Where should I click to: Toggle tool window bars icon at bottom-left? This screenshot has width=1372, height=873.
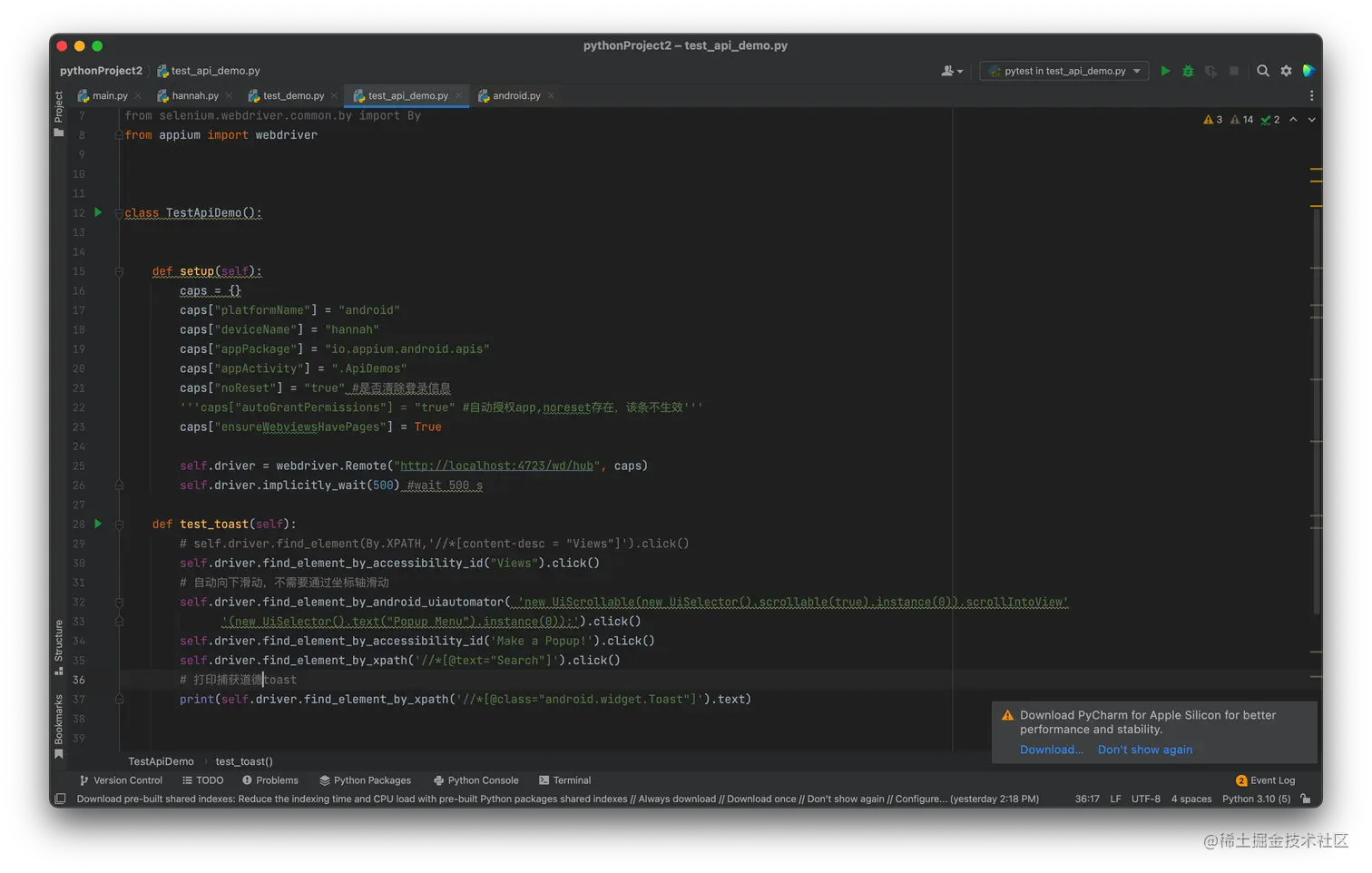click(60, 799)
